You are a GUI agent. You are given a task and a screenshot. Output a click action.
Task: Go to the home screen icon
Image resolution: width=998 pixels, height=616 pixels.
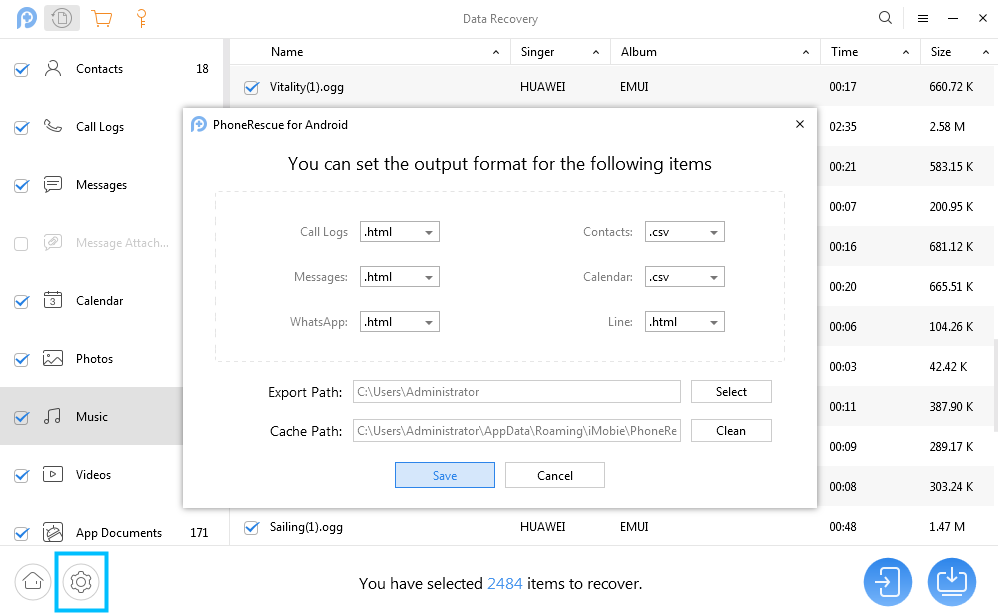tap(32, 582)
